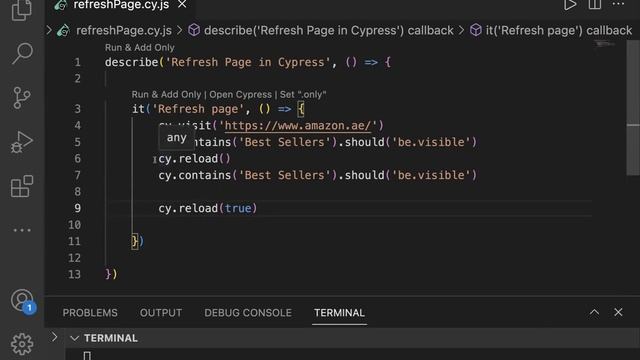Click the it callback cube icon in breadcrumb
The width and height of the screenshot is (640, 360).
(x=476, y=30)
